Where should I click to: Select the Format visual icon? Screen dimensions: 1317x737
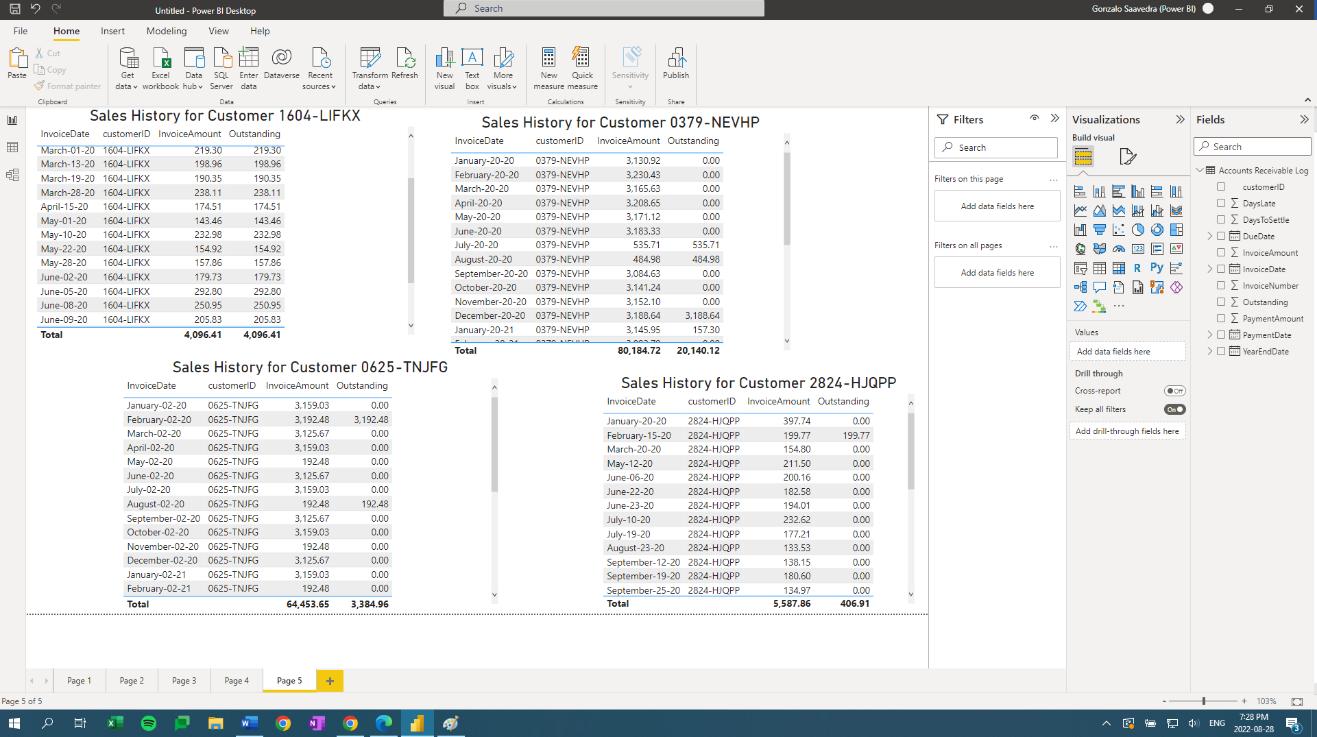click(1128, 157)
